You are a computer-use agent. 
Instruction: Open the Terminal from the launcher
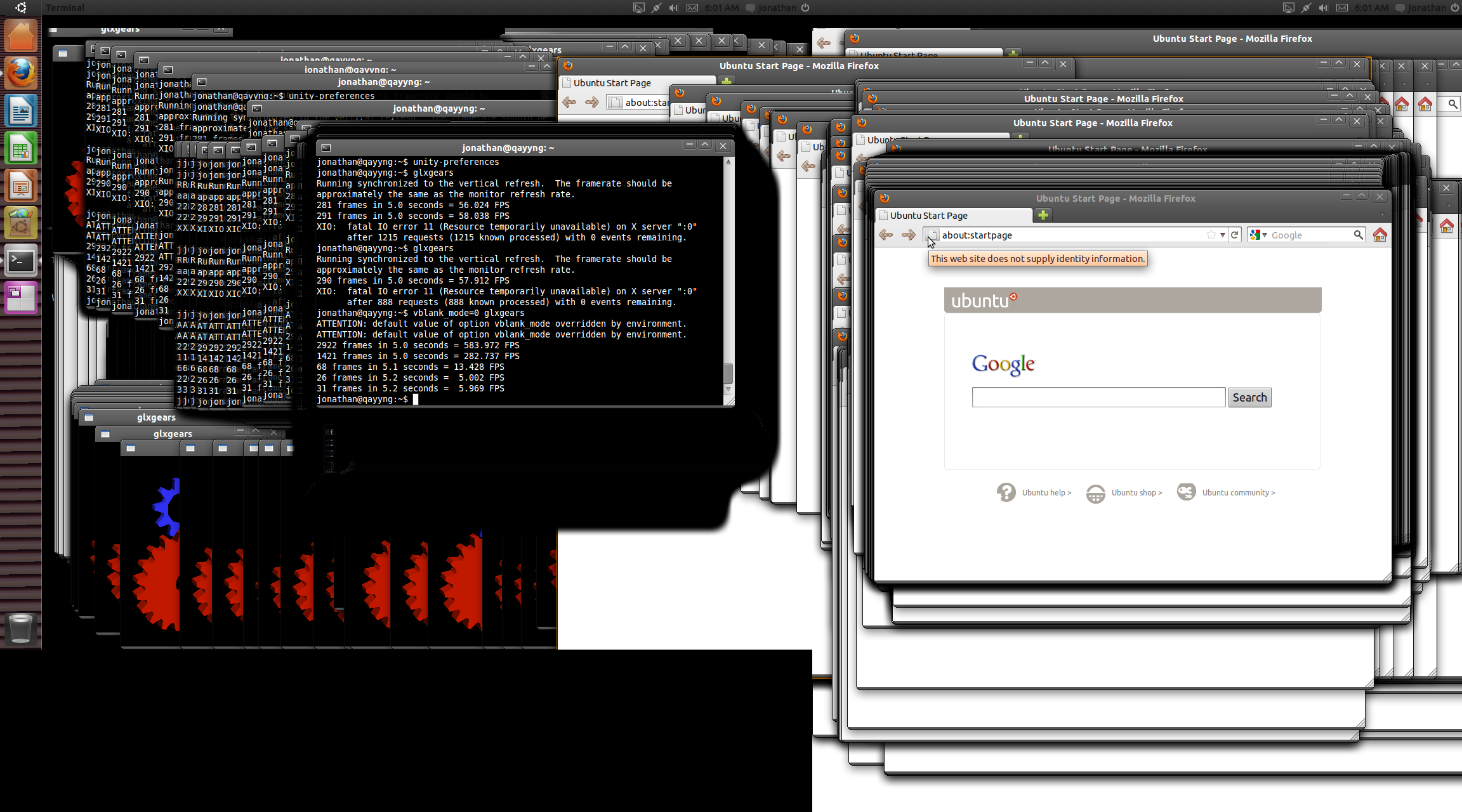tap(20, 261)
